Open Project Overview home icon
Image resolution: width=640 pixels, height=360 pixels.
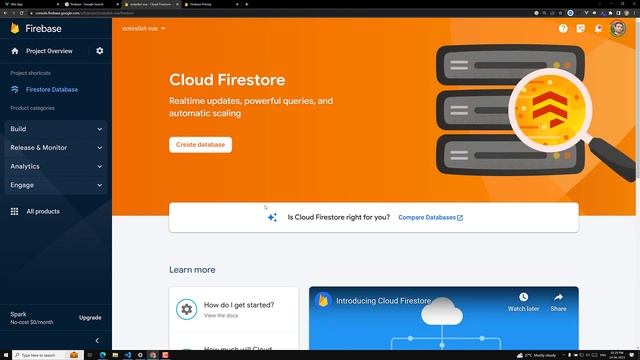coord(15,51)
